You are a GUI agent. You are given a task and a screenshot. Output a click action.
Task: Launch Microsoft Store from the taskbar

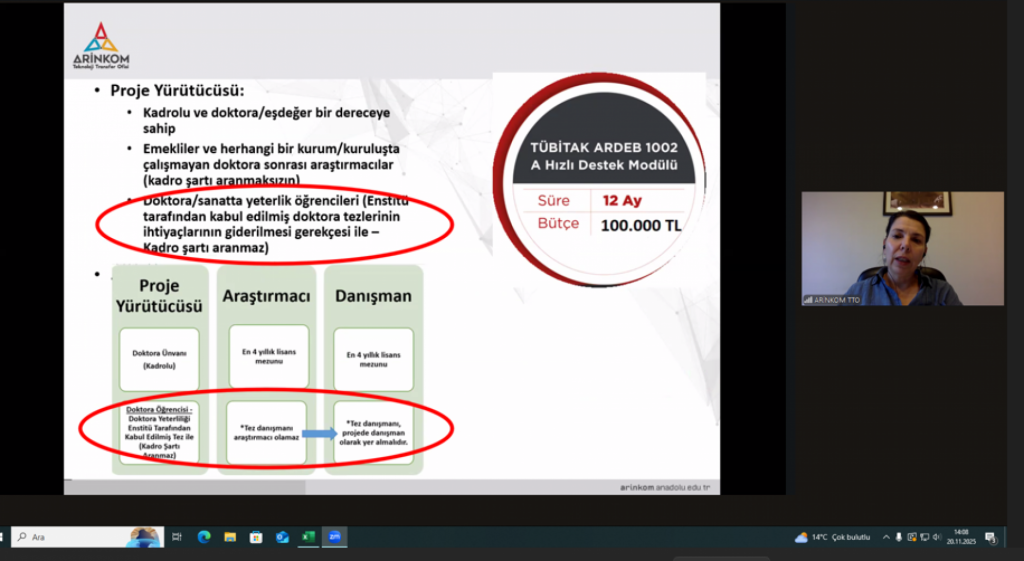point(256,537)
